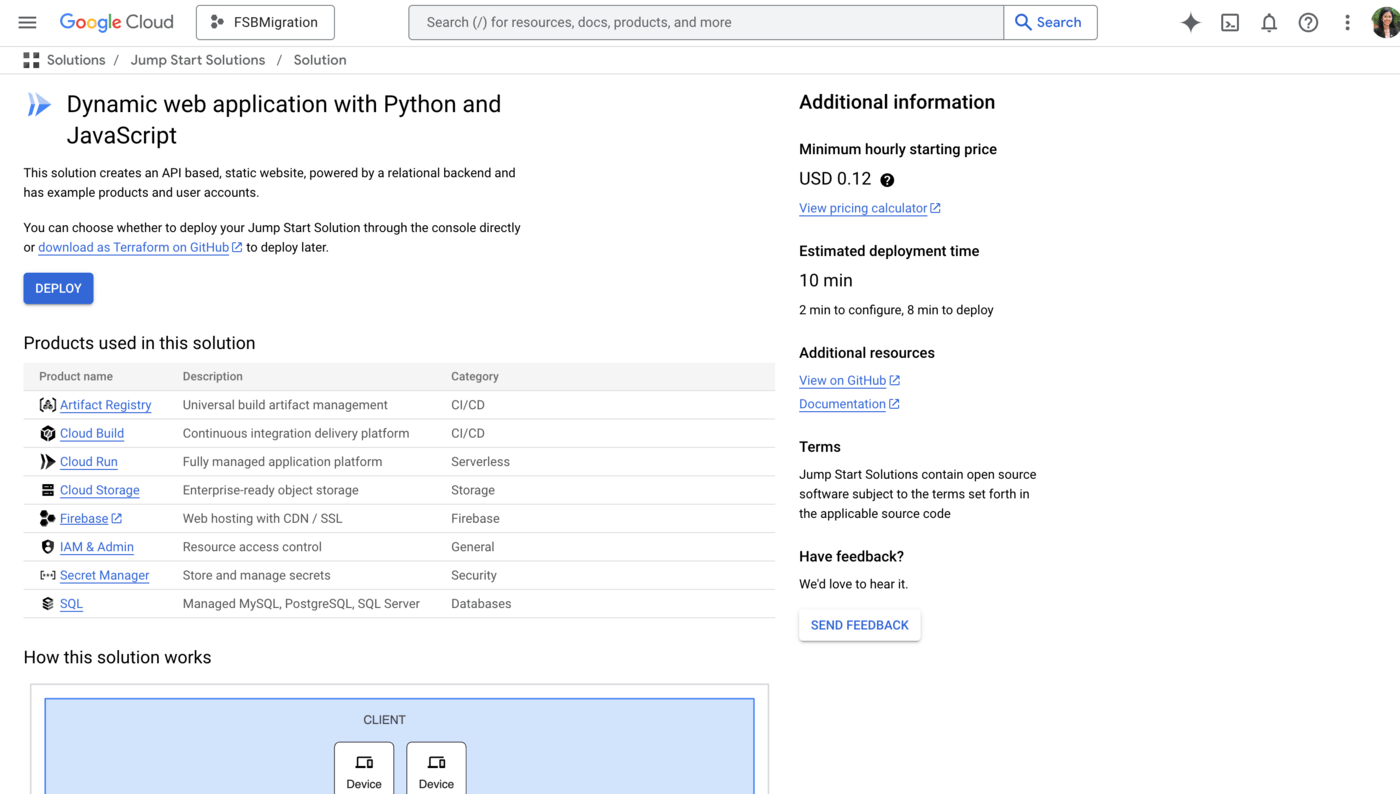Focus the resource search field
The image size is (1400, 794).
705,22
